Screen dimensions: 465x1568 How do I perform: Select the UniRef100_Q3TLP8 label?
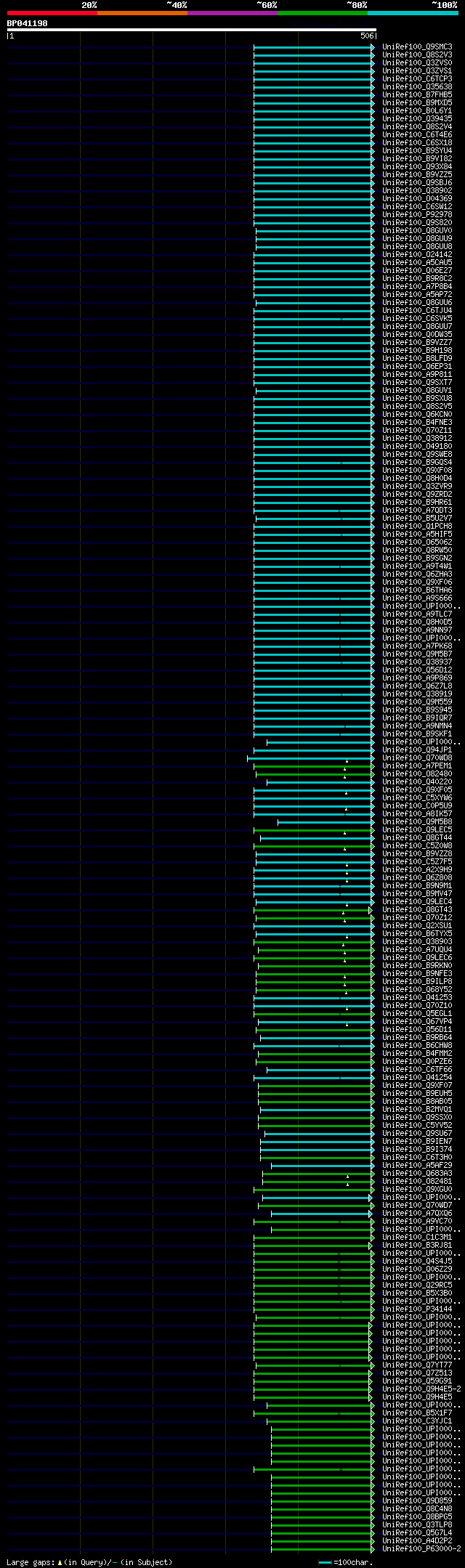[417, 1524]
